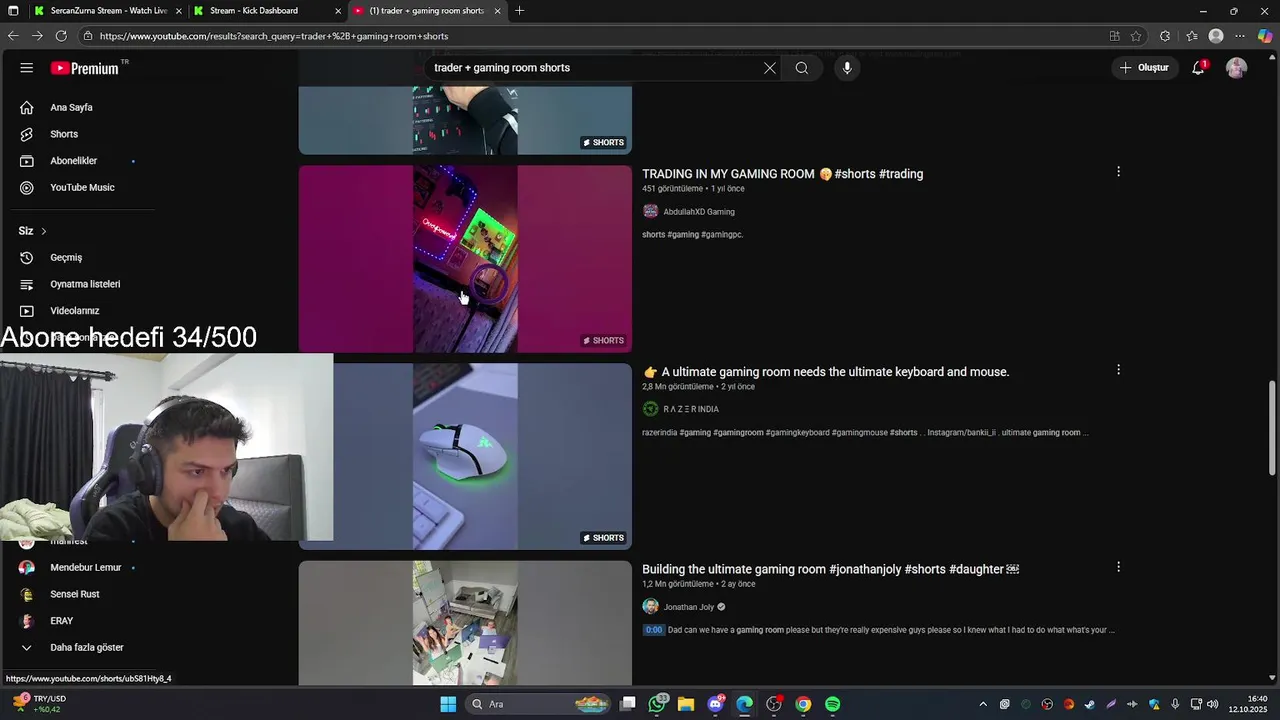Show hidden system tray icons
The image size is (1280, 720).
click(983, 704)
